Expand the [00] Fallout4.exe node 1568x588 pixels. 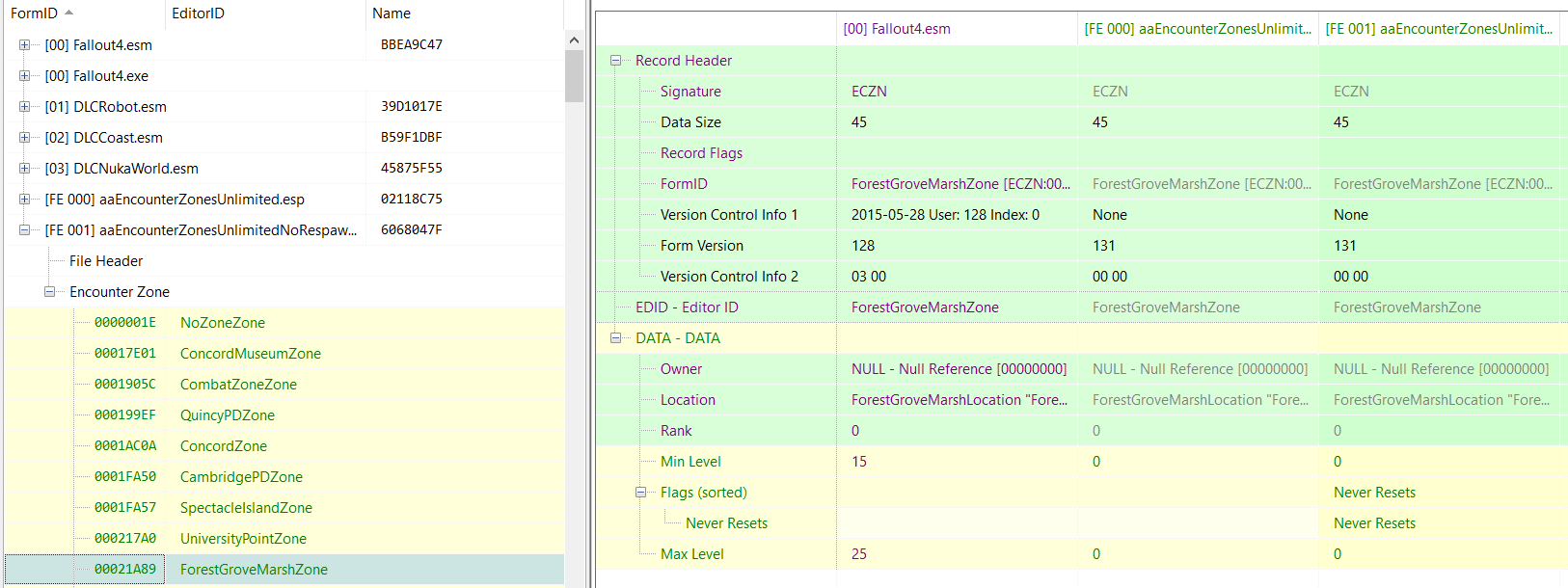click(x=24, y=76)
